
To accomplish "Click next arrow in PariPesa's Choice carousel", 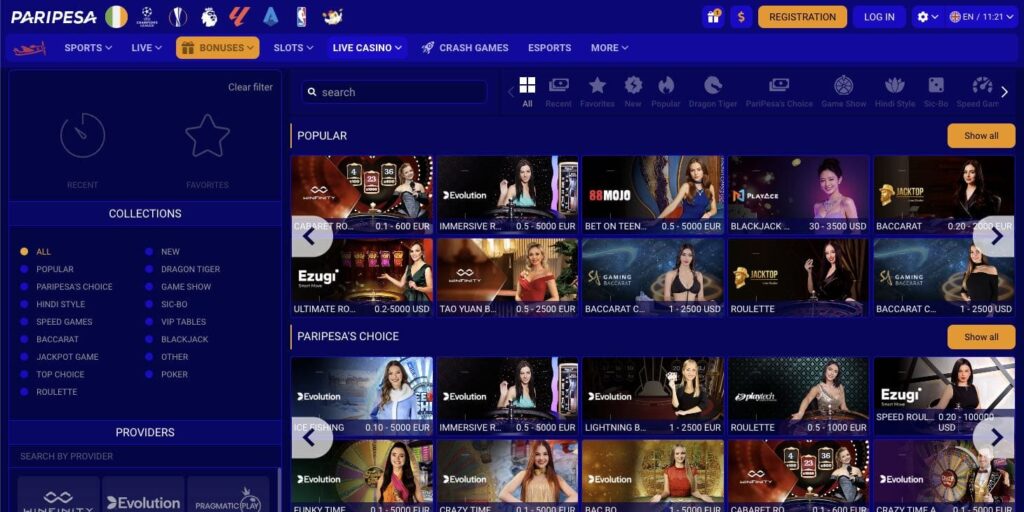I will click(996, 438).
